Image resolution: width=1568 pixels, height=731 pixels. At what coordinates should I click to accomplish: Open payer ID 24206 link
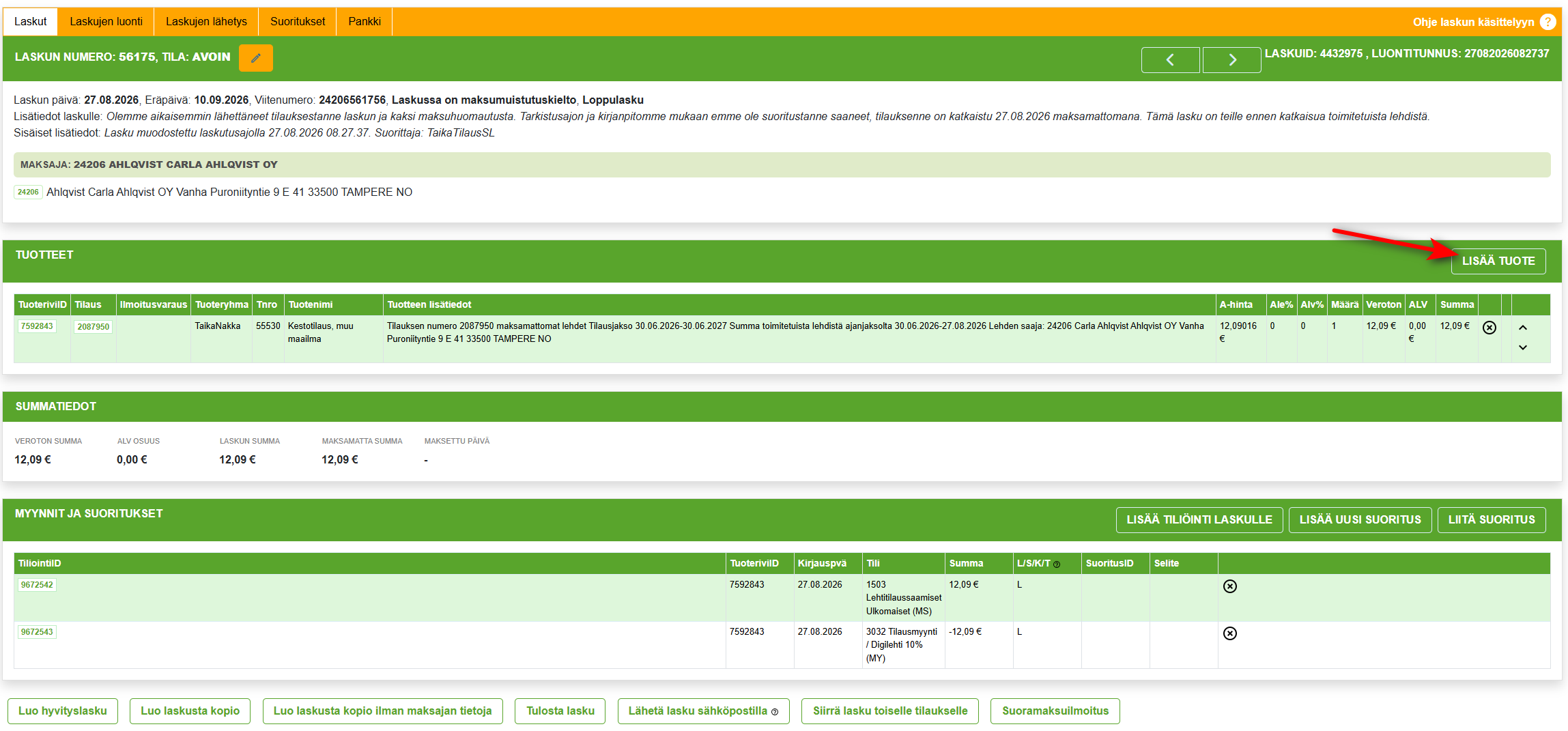(28, 192)
